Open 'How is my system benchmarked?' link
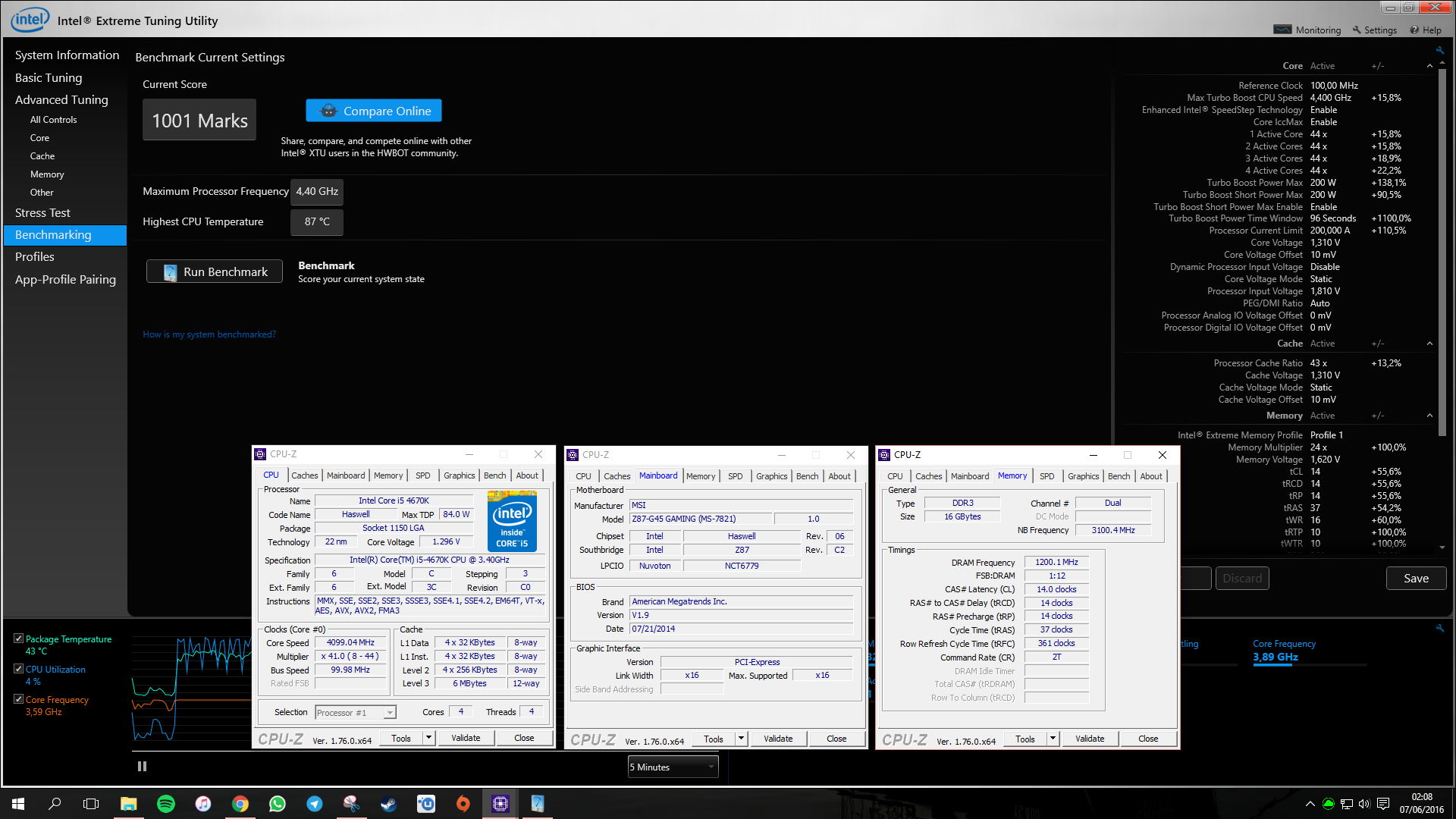 pos(209,334)
